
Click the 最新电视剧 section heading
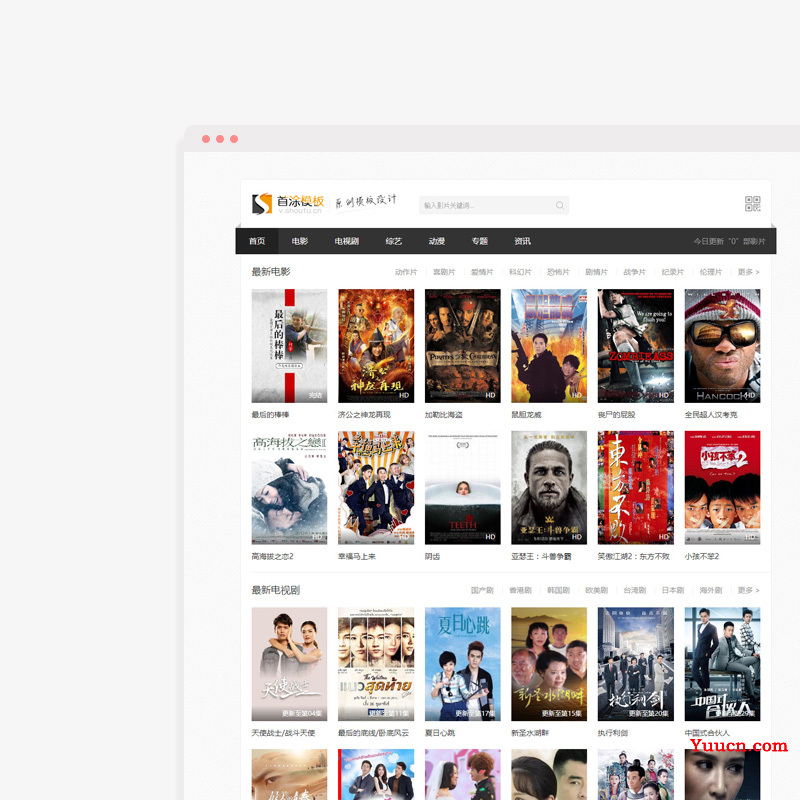(x=276, y=590)
